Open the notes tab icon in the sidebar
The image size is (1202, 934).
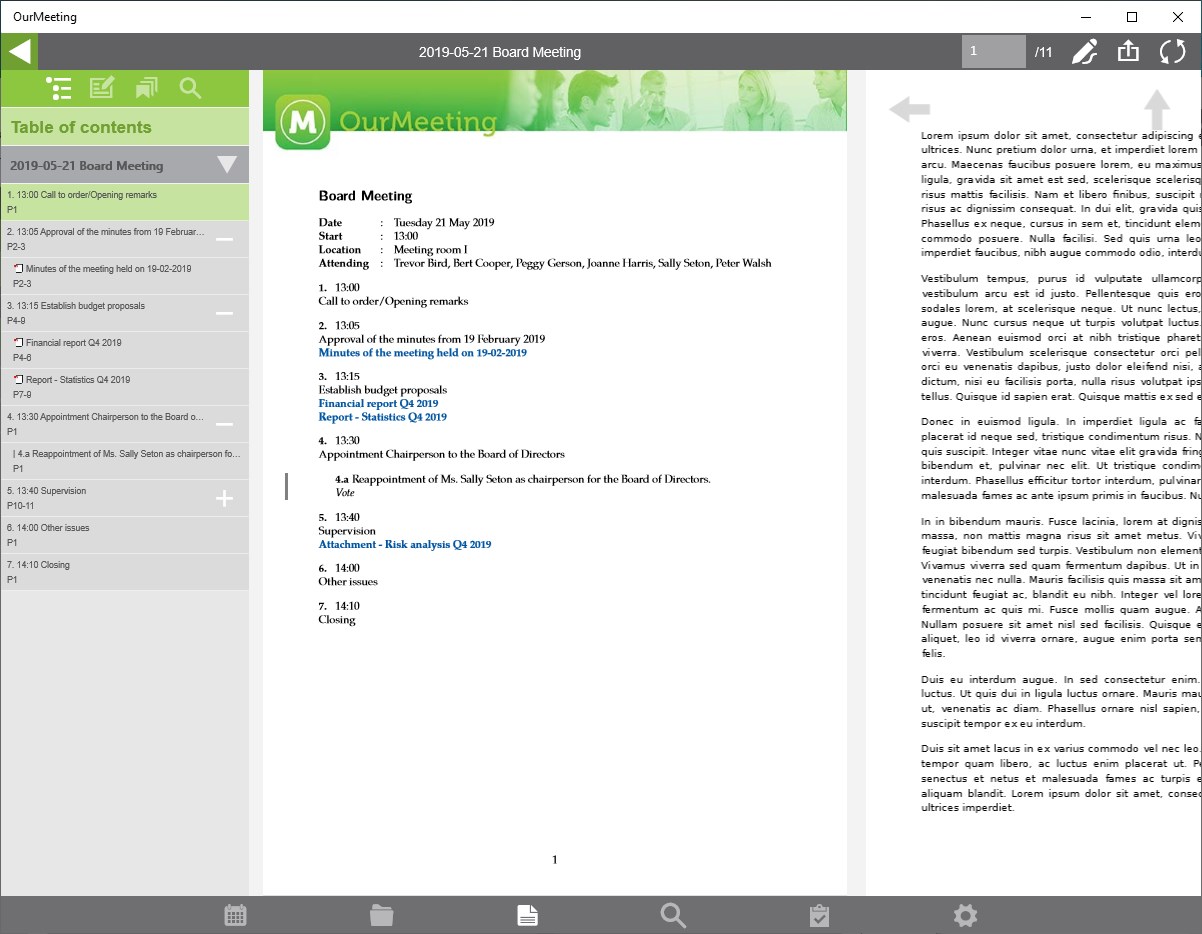click(102, 88)
